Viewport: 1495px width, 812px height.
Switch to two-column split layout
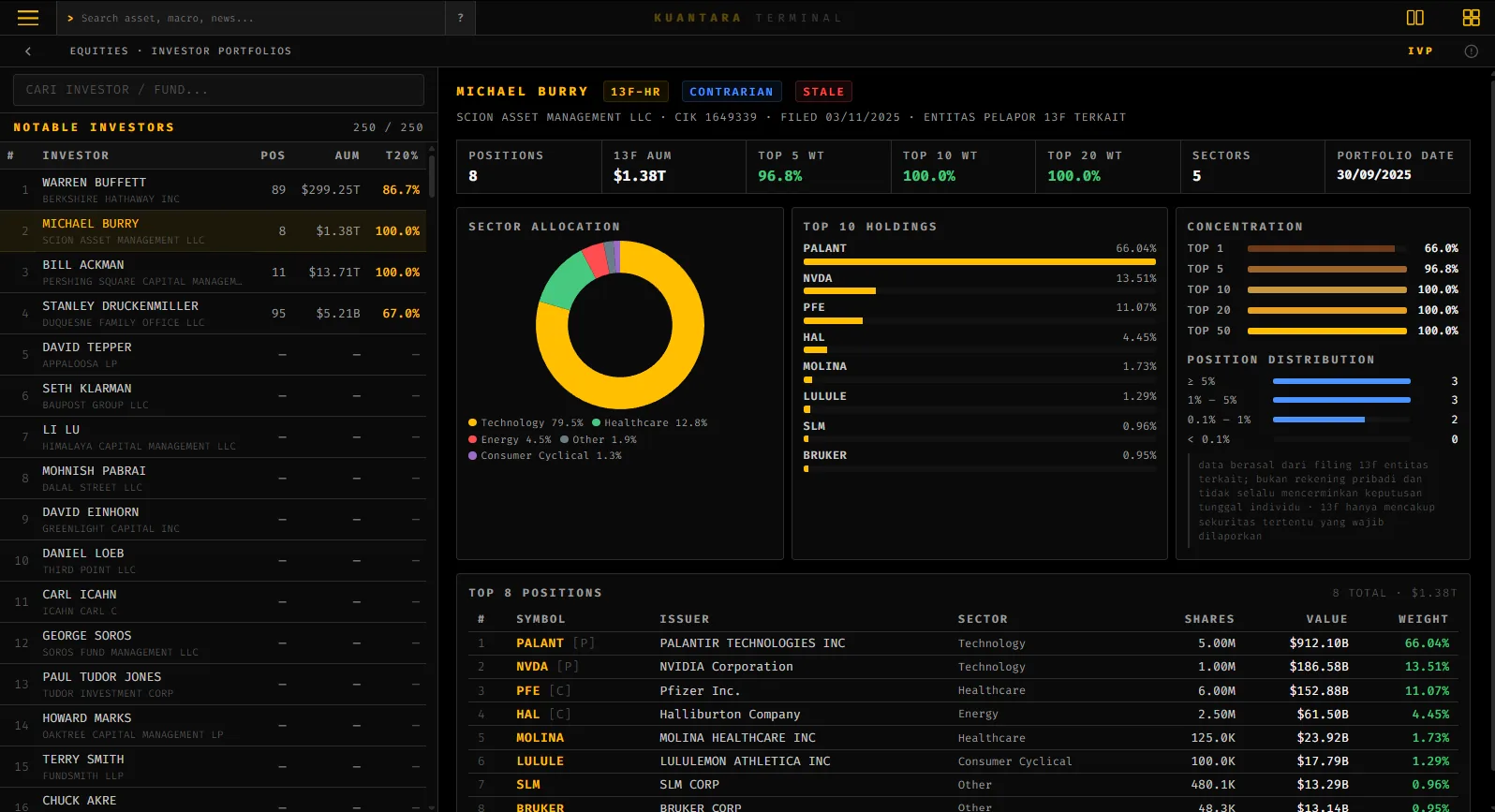[x=1415, y=18]
